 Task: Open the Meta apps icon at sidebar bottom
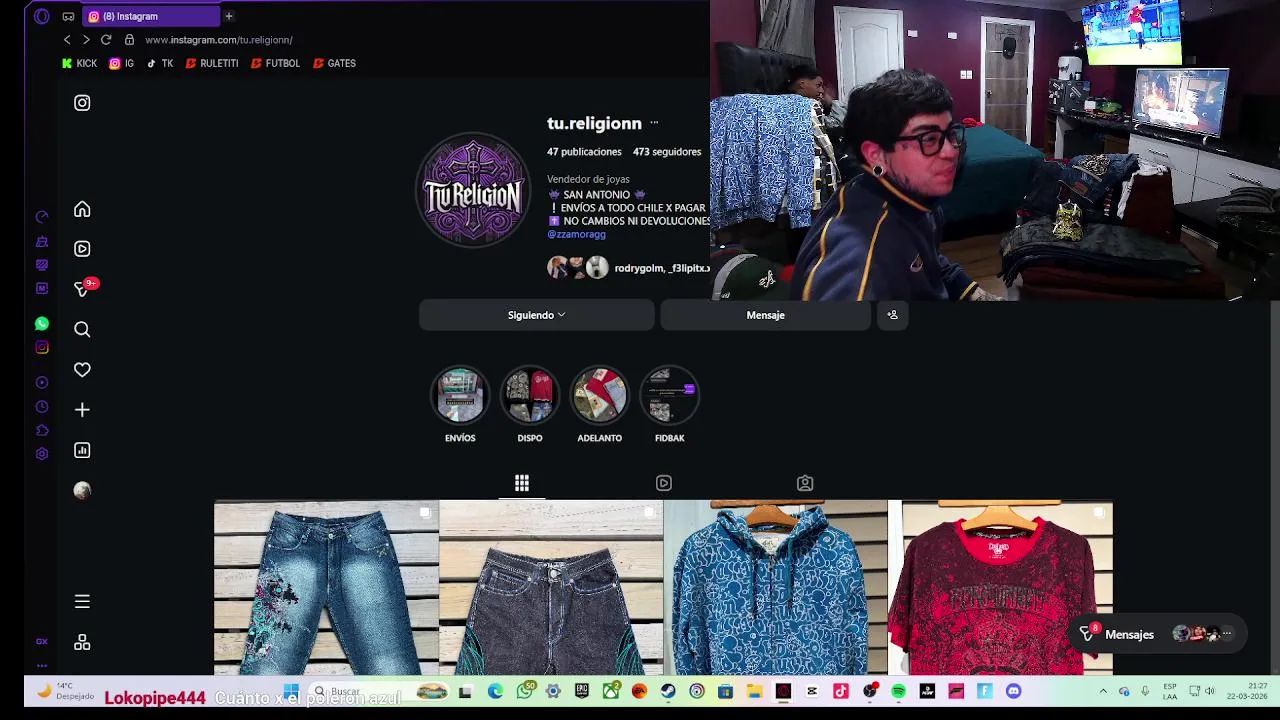82,642
